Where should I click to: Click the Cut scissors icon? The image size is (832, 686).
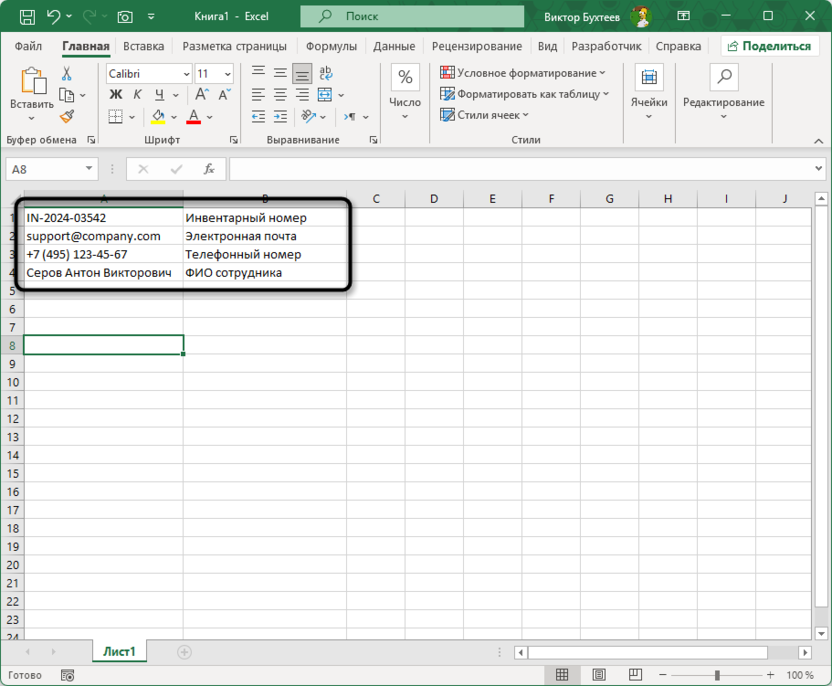point(67,74)
